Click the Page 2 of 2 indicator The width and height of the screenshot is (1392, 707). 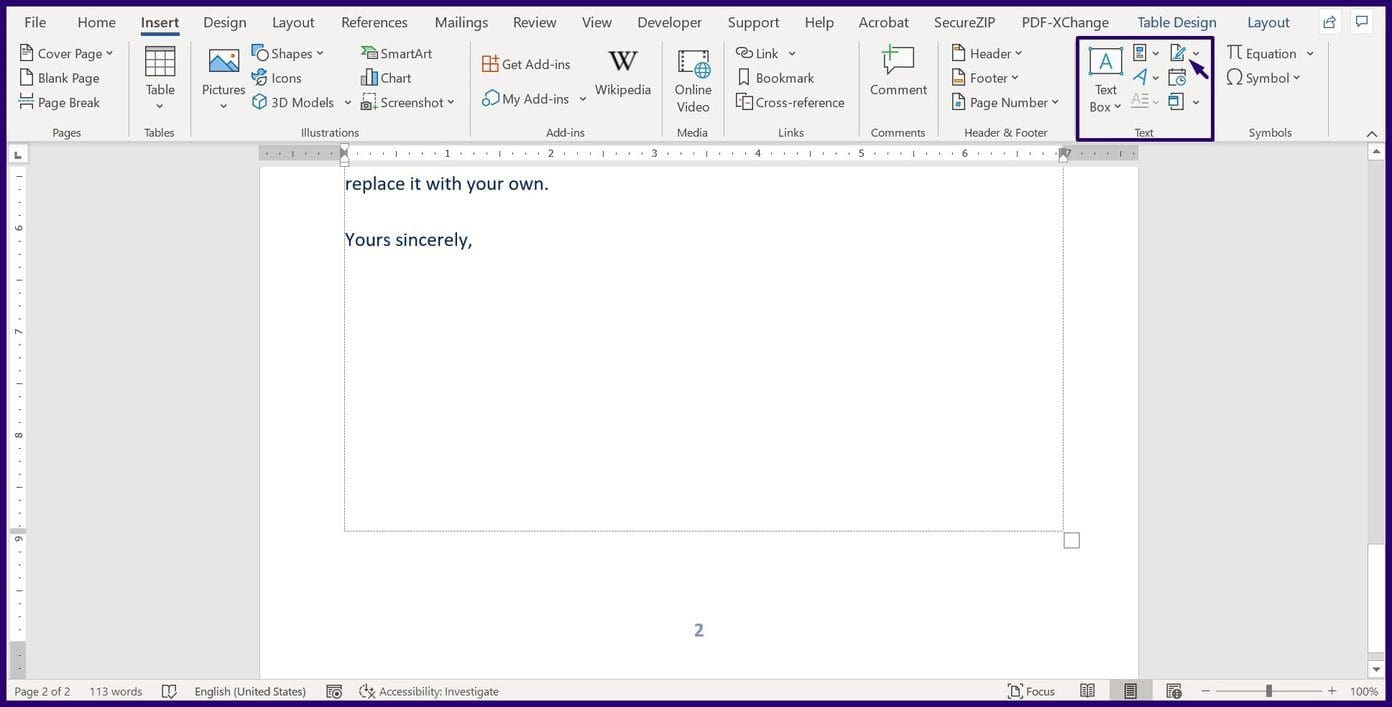(x=42, y=691)
